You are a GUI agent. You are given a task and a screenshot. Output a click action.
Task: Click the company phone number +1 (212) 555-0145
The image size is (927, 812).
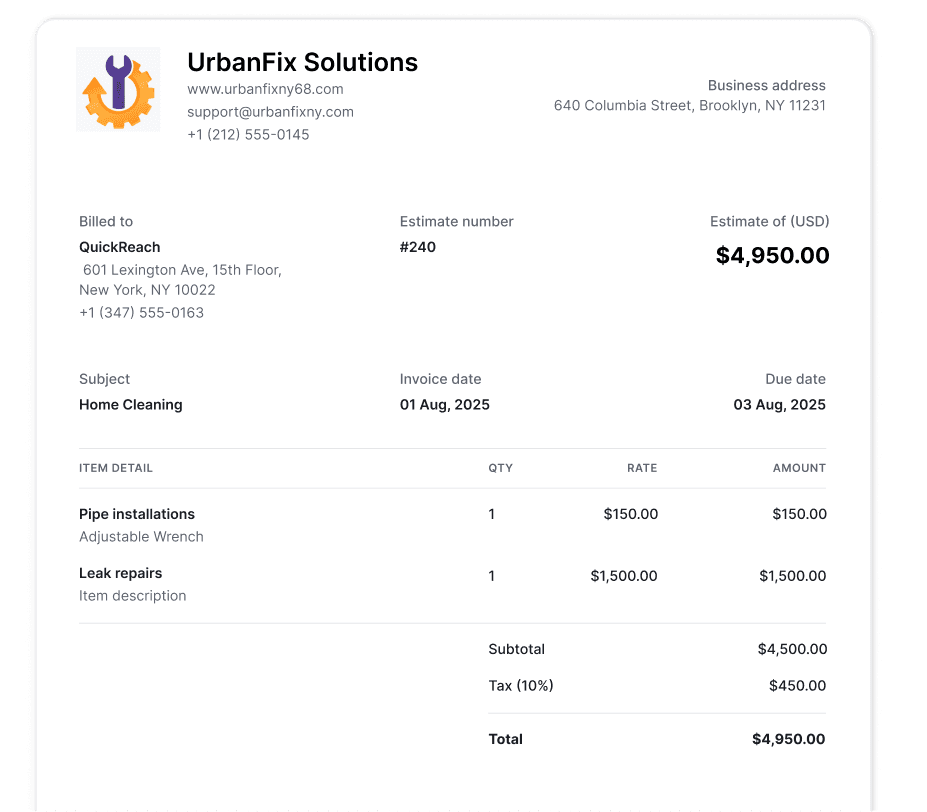coord(248,134)
